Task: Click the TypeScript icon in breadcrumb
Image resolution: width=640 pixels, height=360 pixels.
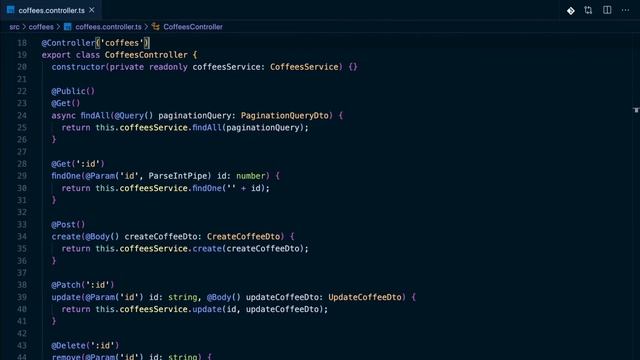Action: coord(68,27)
